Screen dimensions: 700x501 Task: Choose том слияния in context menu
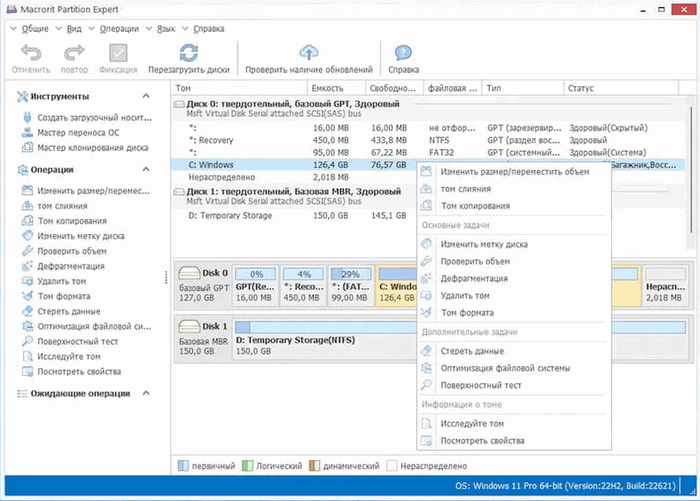coord(514,189)
